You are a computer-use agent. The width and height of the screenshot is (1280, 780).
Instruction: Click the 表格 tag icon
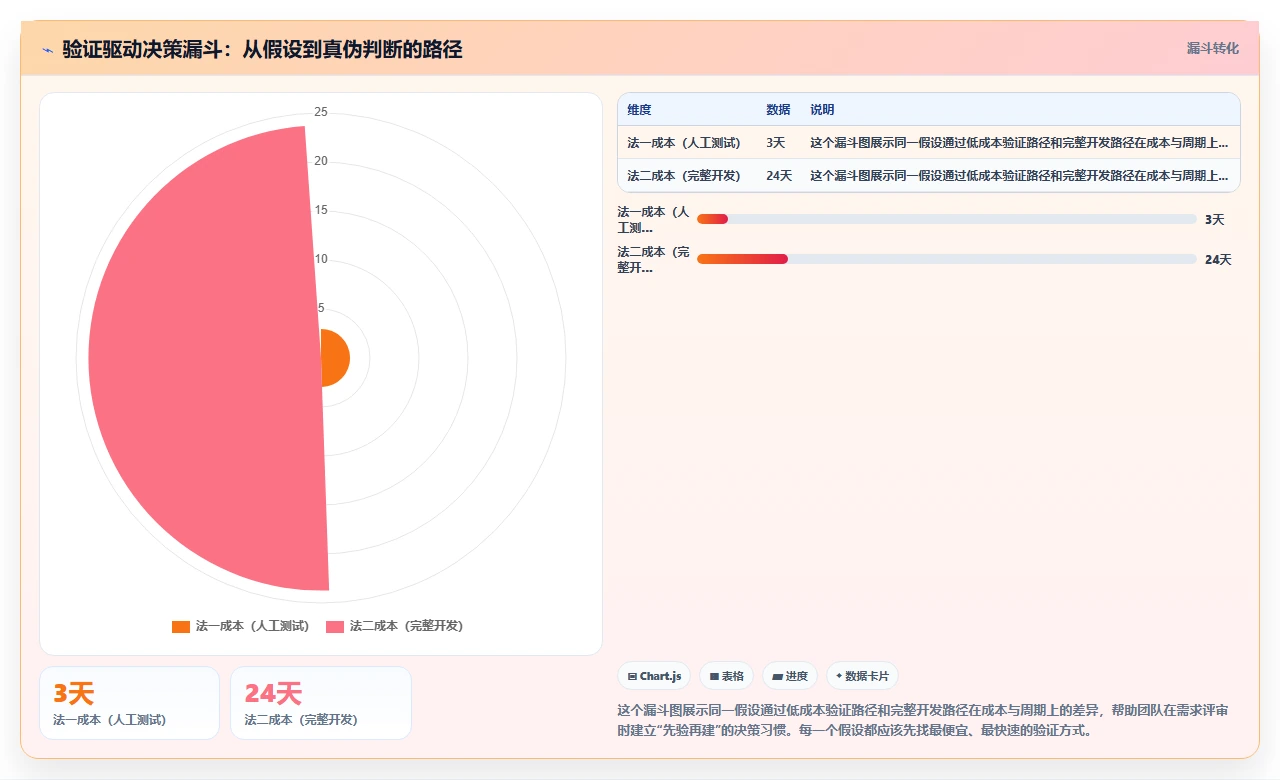click(714, 676)
